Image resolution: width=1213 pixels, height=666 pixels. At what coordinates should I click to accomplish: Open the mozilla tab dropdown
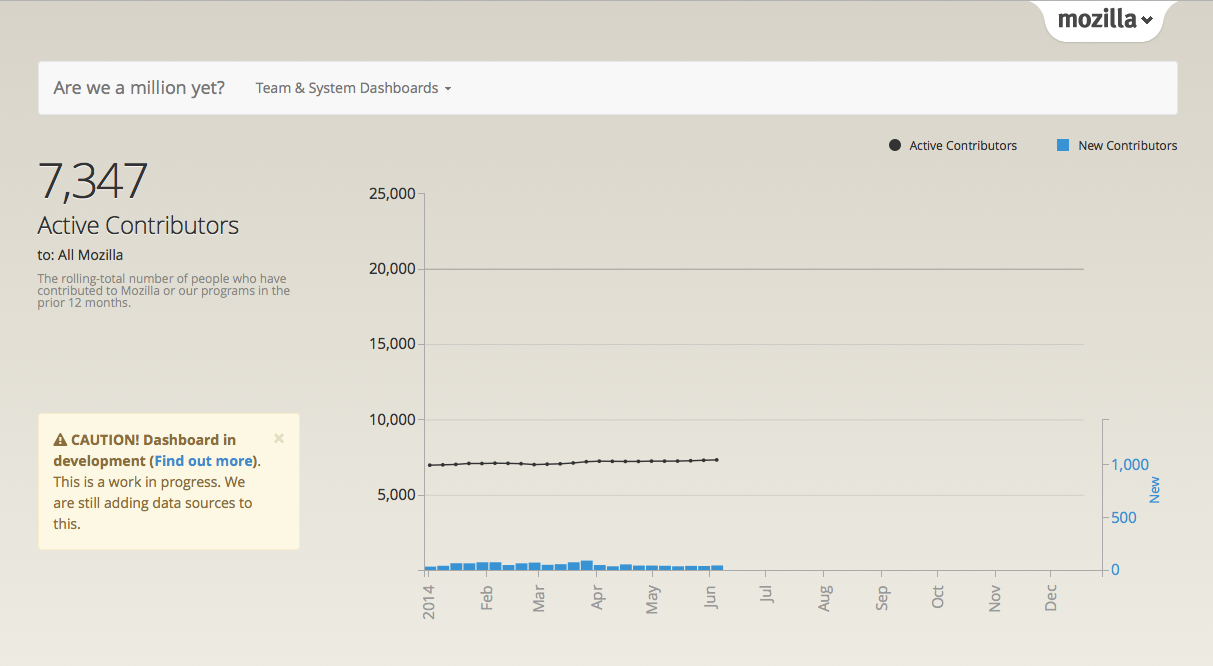pyautogui.click(x=1105, y=19)
